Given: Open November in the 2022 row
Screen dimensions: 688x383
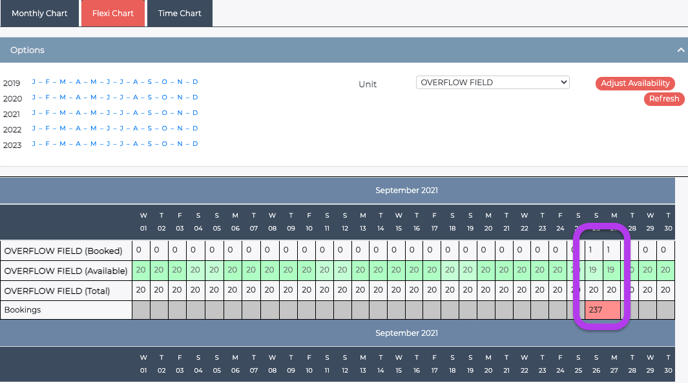Looking at the screenshot, I should 180,129.
